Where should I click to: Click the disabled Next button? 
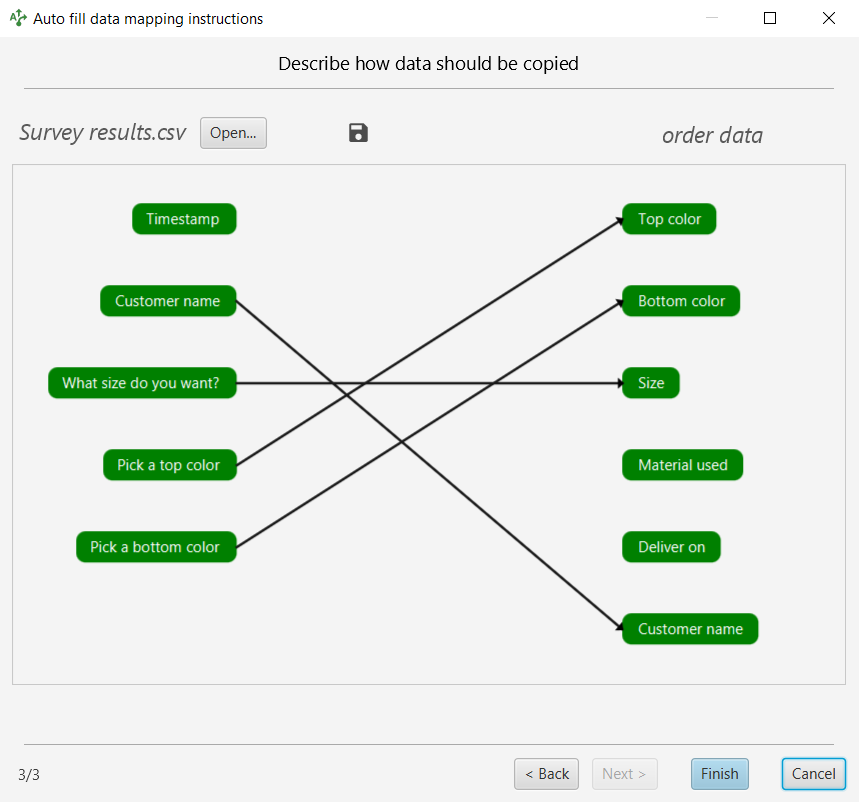coord(625,774)
